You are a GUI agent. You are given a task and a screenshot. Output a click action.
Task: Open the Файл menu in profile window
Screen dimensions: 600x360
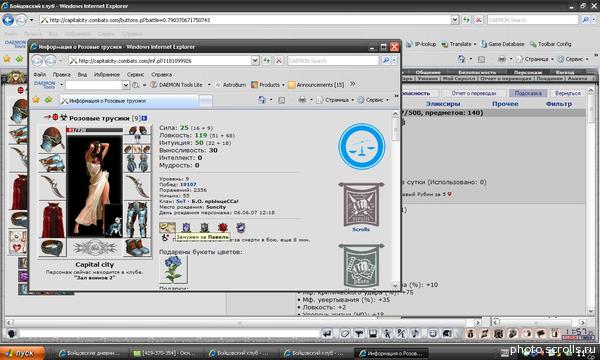tap(39, 74)
